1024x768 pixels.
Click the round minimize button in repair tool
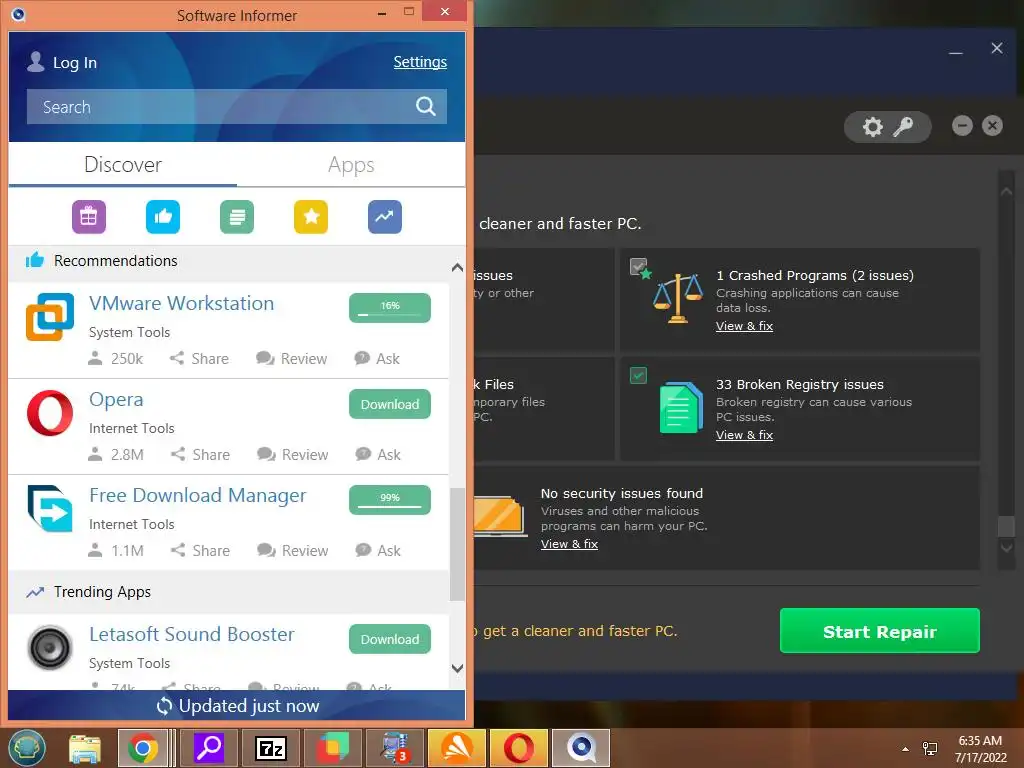click(962, 125)
